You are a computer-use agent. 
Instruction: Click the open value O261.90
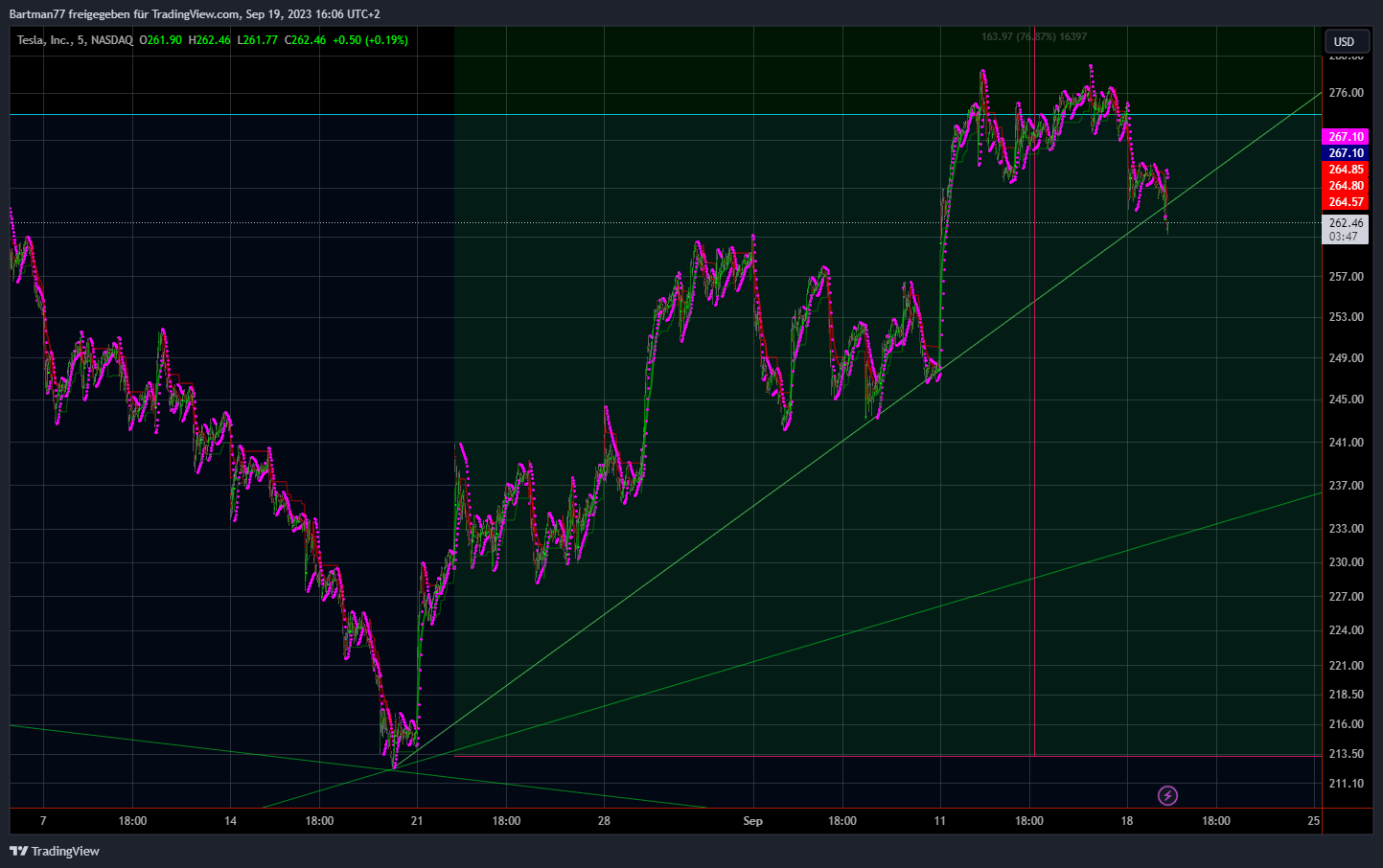coord(161,40)
